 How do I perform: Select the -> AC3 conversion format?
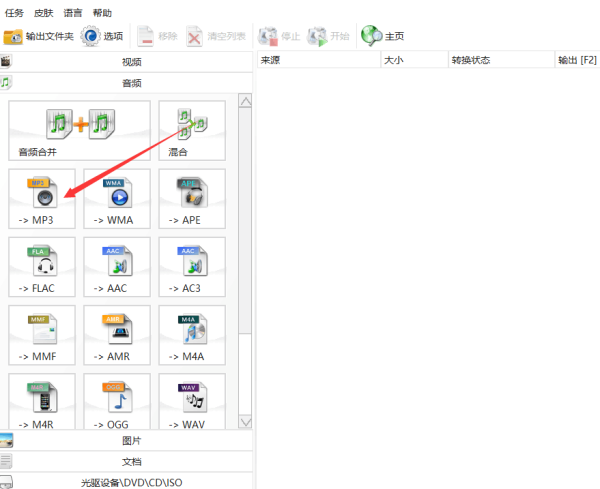(x=192, y=267)
